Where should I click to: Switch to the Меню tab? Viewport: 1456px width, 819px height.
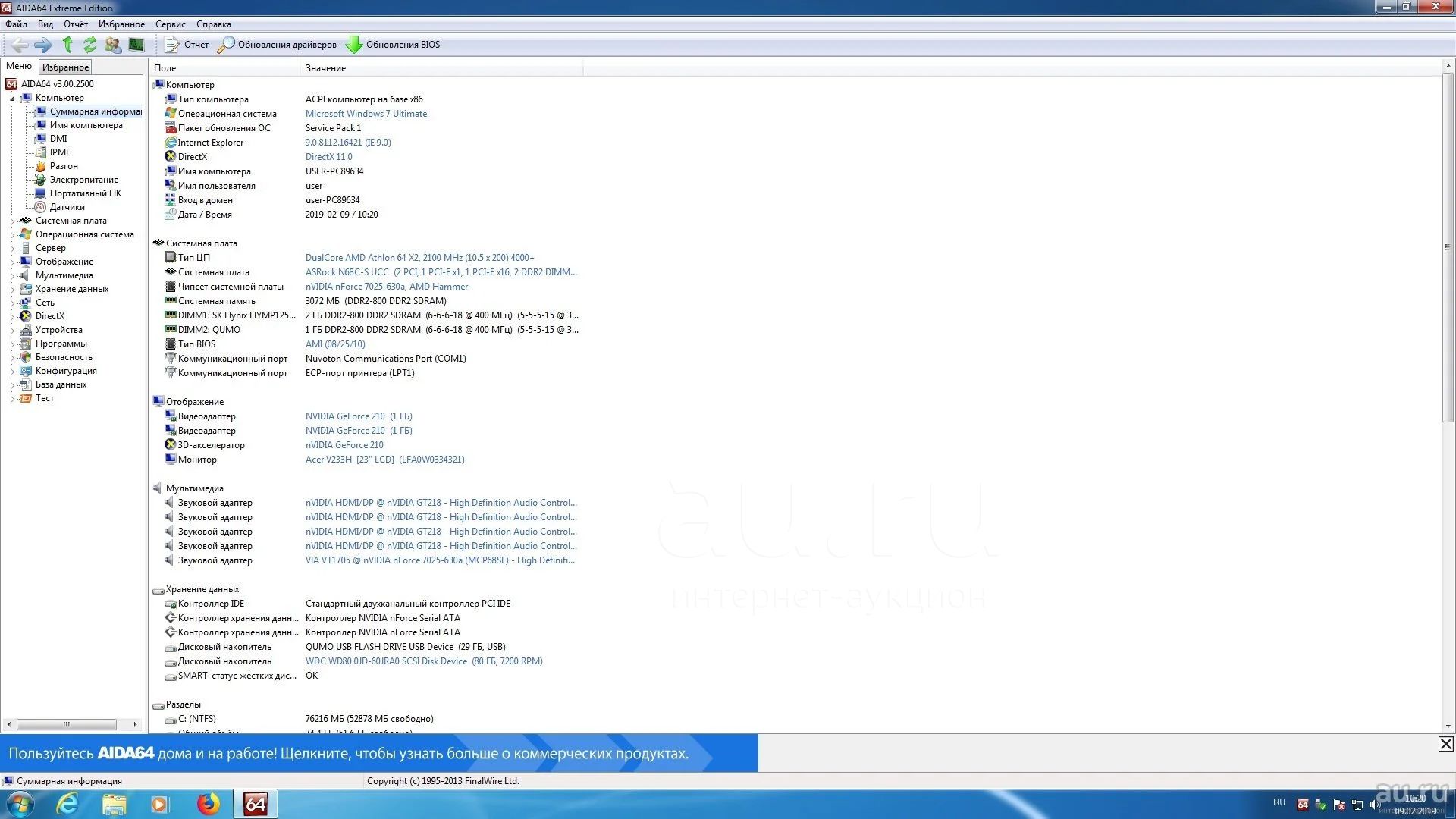19,67
